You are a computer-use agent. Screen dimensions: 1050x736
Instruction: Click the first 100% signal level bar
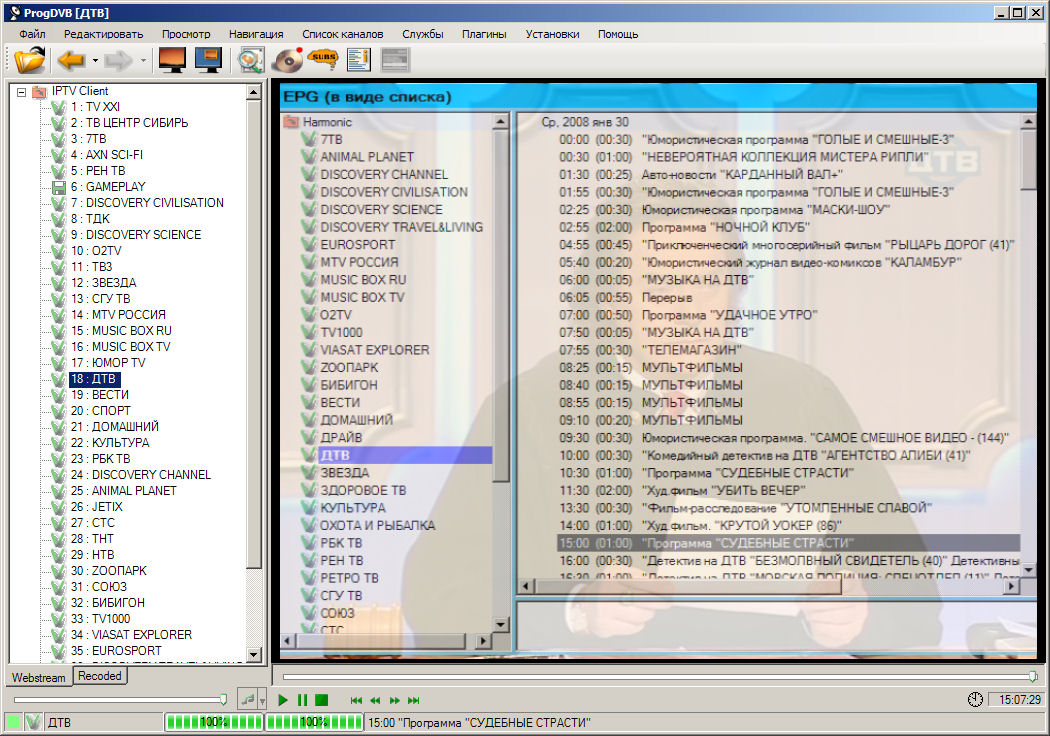click(x=214, y=722)
